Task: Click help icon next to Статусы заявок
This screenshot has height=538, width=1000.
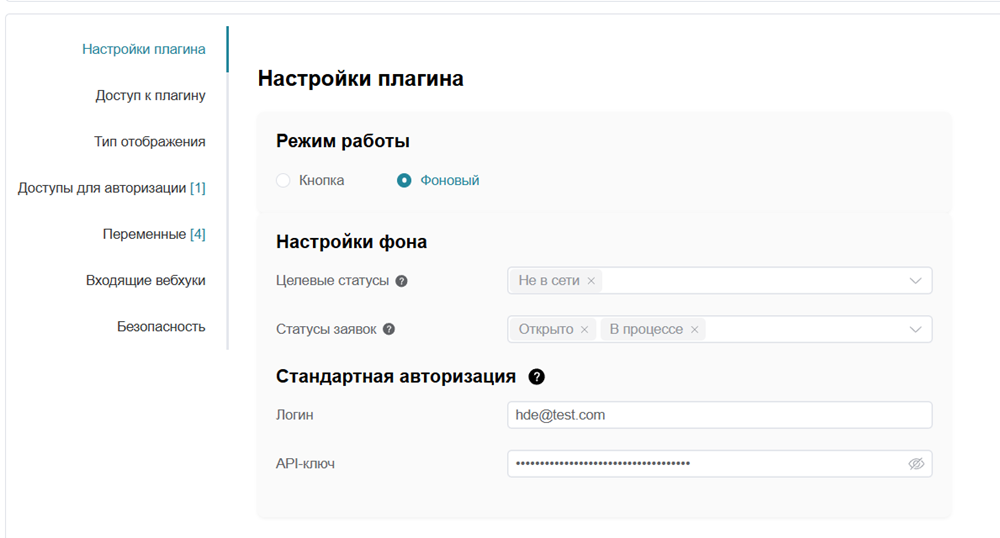Action: click(388, 329)
